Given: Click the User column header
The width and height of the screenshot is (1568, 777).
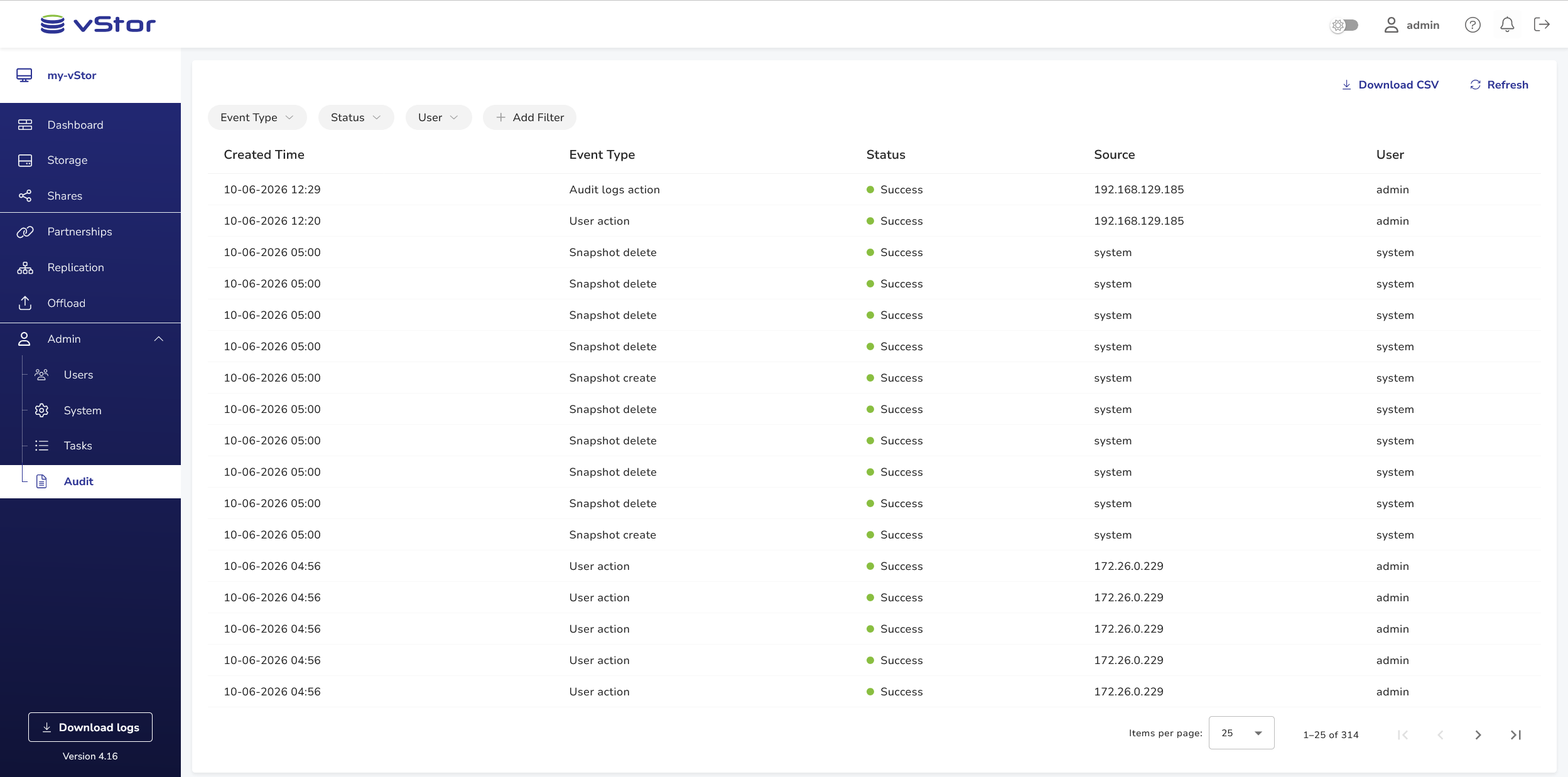Looking at the screenshot, I should point(1390,154).
